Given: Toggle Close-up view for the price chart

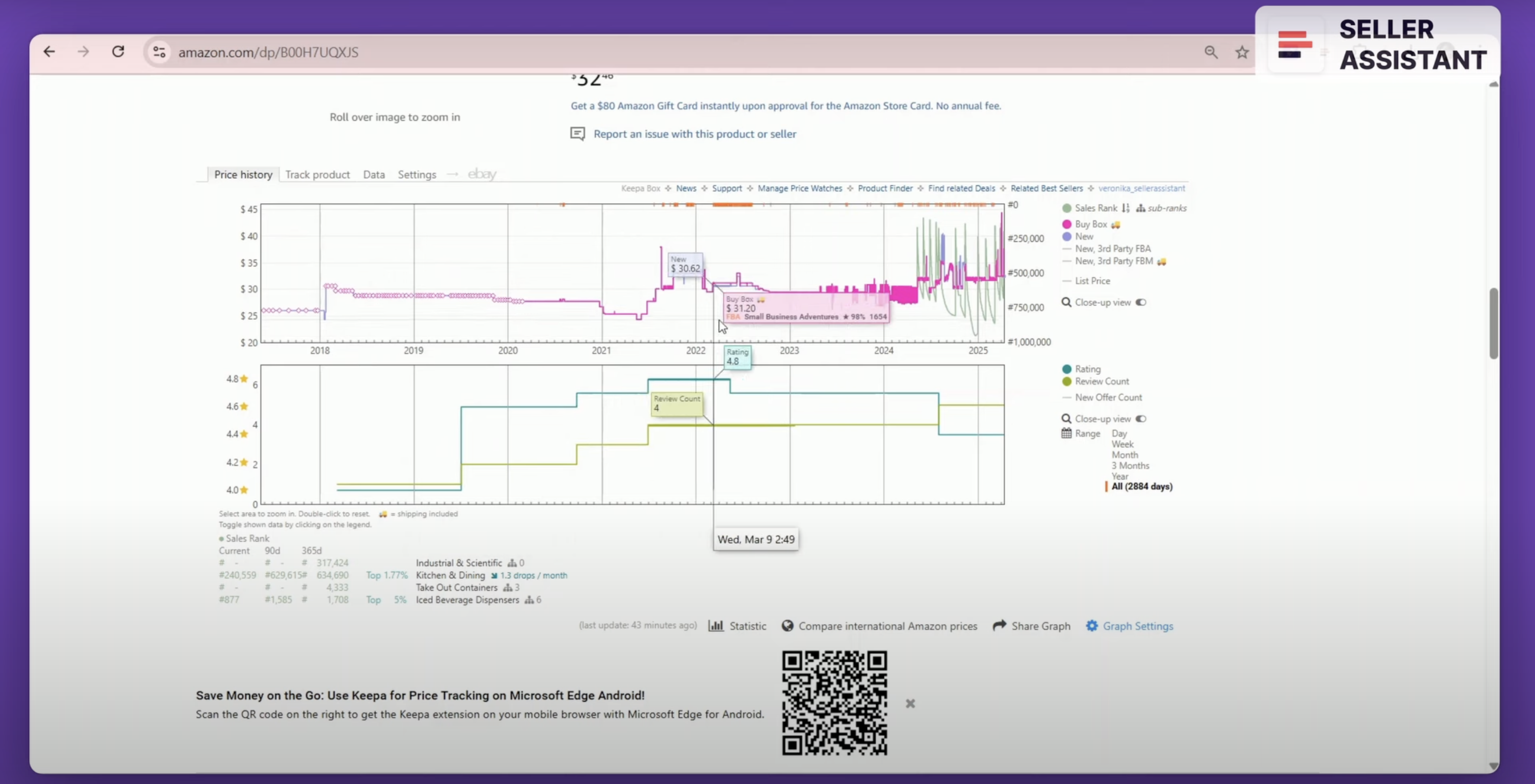Looking at the screenshot, I should pos(1140,302).
